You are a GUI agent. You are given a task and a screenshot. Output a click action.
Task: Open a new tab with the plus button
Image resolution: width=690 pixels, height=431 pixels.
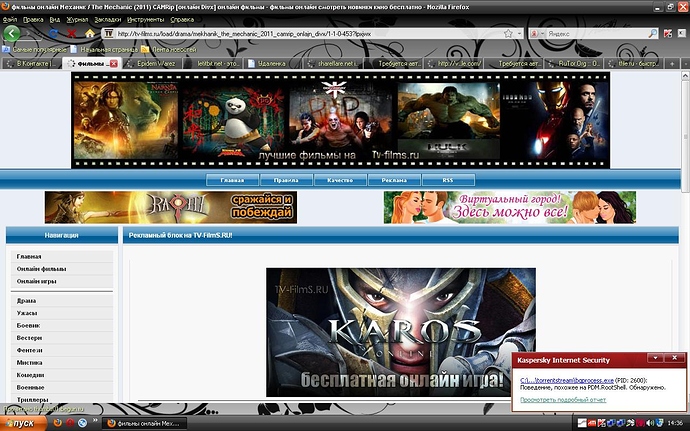pyautogui.click(x=672, y=64)
